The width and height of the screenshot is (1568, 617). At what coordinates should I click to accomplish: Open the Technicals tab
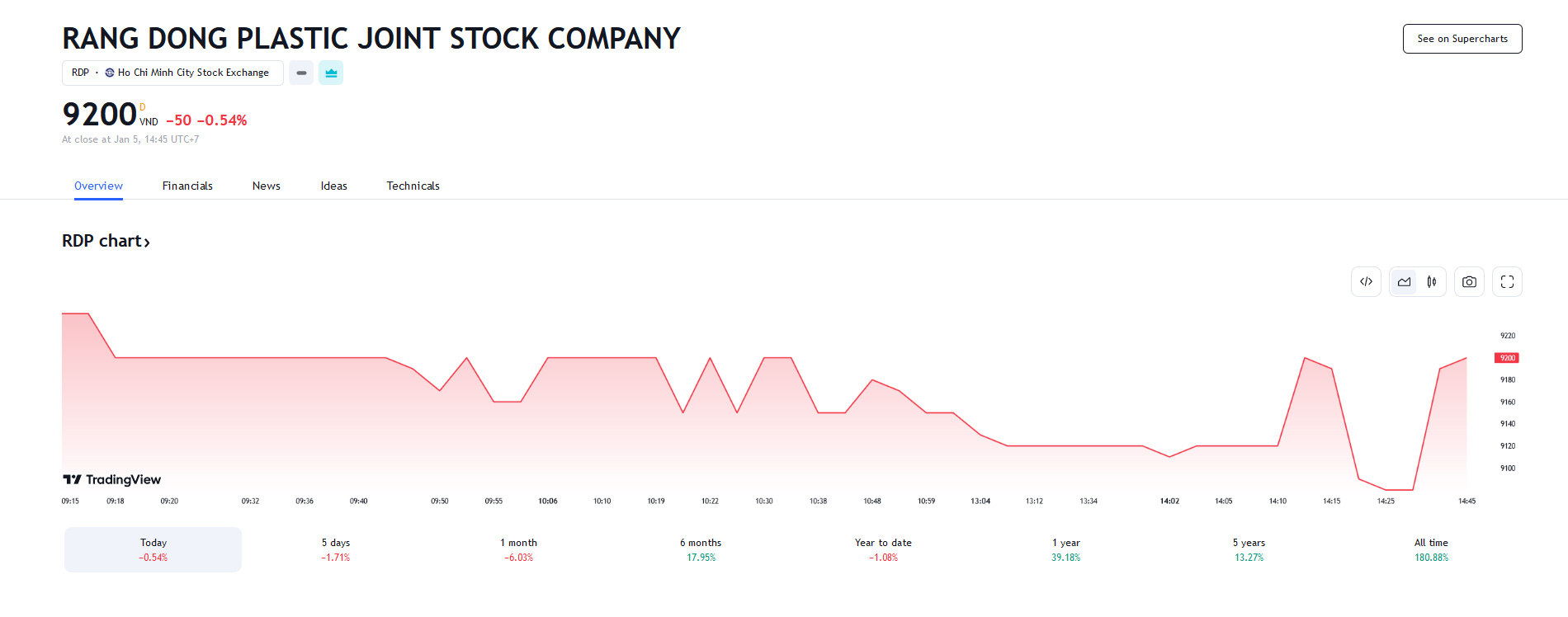coord(413,186)
